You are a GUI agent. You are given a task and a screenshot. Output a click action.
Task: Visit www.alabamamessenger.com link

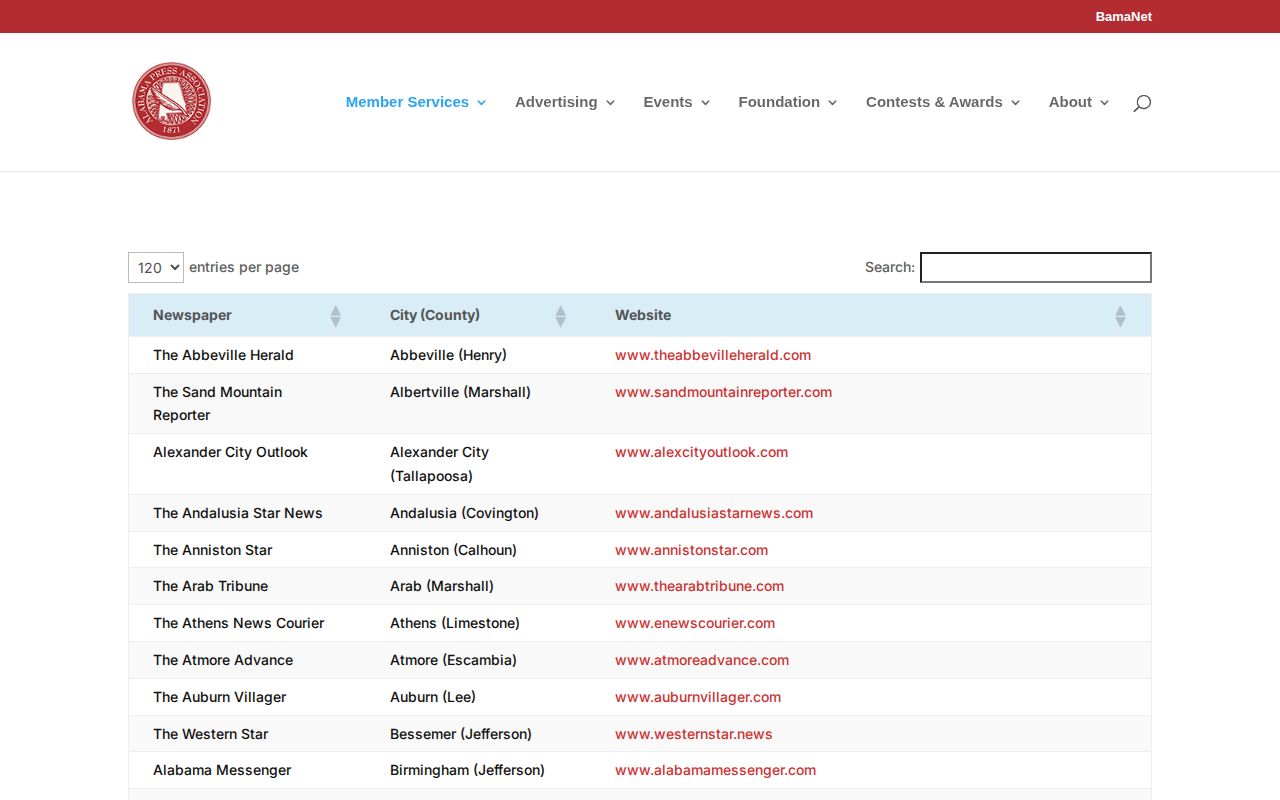715,770
